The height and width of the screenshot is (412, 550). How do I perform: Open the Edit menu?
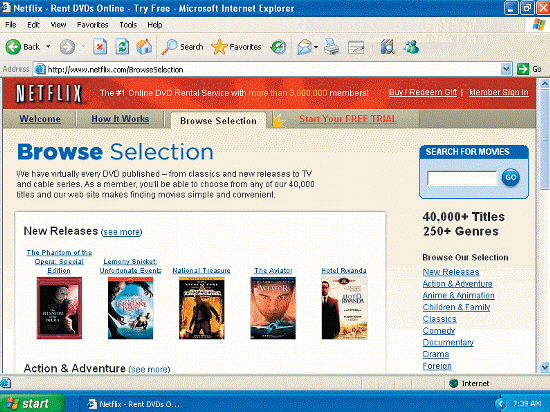point(33,25)
